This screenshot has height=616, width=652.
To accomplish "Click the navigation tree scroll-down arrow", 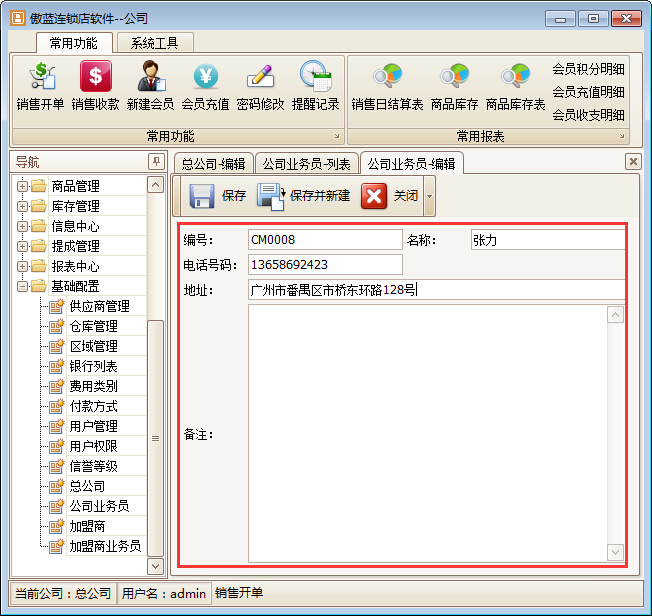I will point(155,566).
